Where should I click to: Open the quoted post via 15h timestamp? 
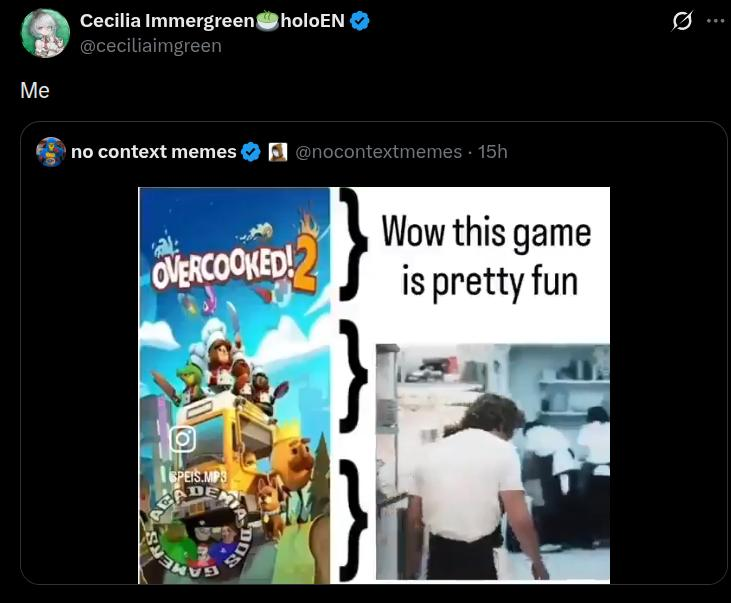click(493, 152)
